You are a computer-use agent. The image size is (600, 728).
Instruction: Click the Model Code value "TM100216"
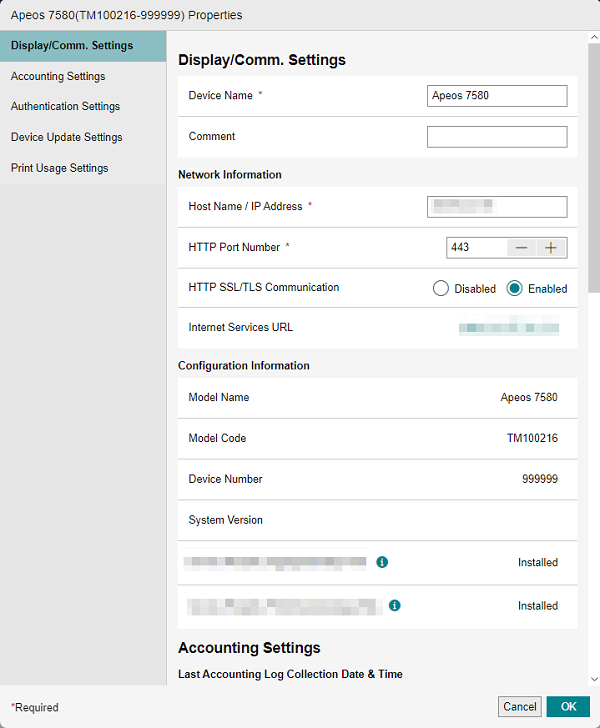(532, 438)
